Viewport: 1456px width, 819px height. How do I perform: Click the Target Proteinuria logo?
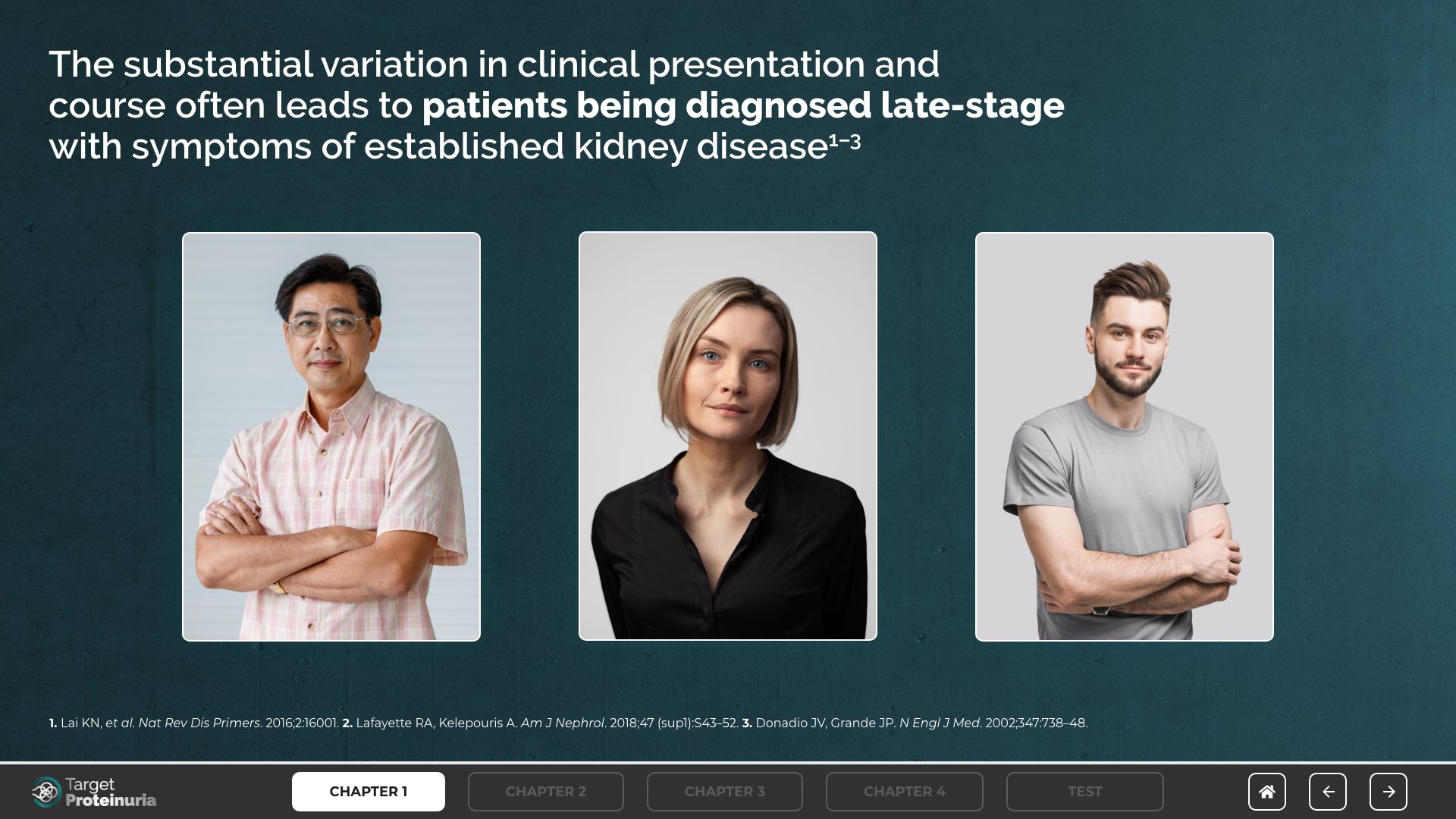(94, 792)
